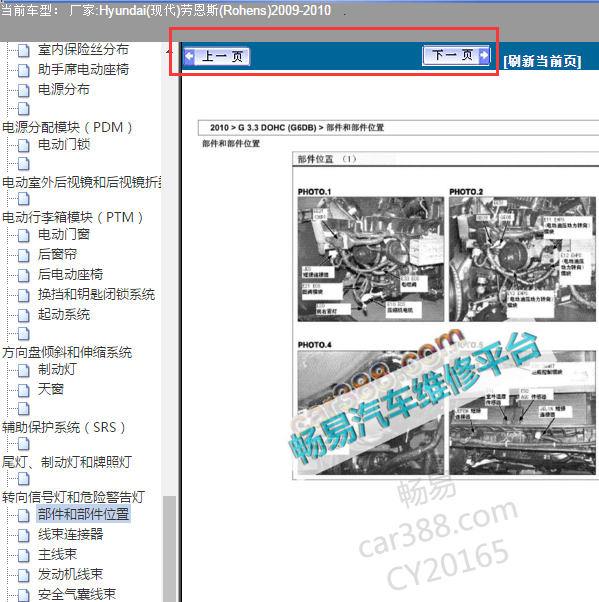Select 电源分配模块（PDM） entry

point(68,127)
